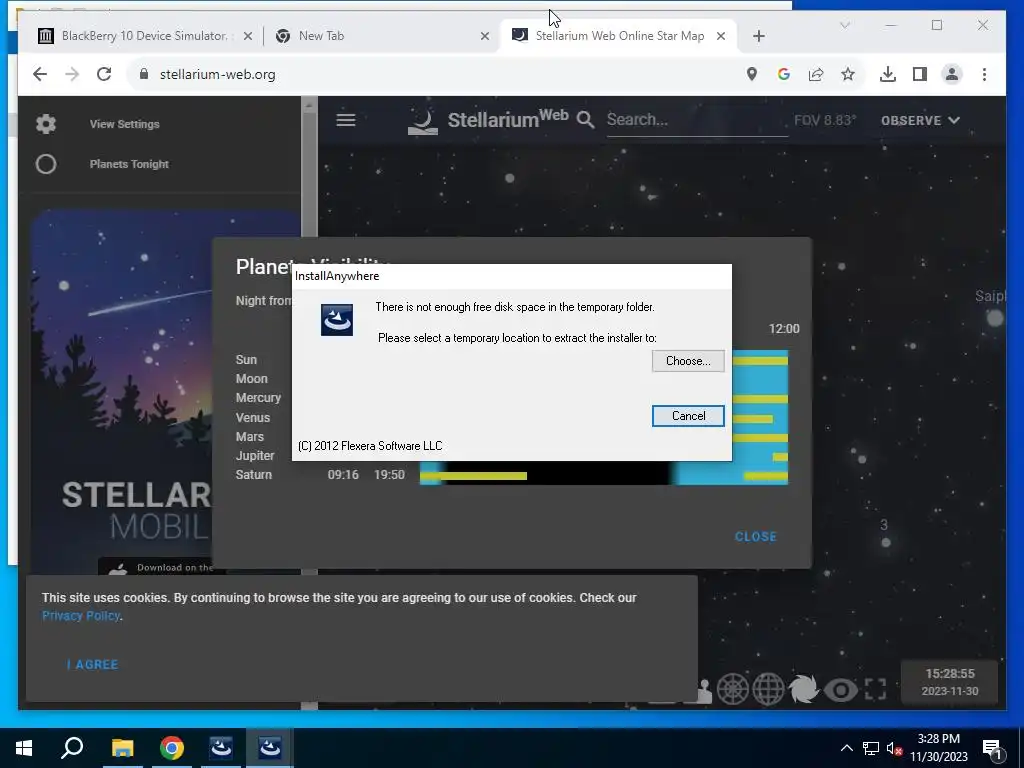
Task: Close the BlackBerry Simulator tab
Action: point(248,37)
